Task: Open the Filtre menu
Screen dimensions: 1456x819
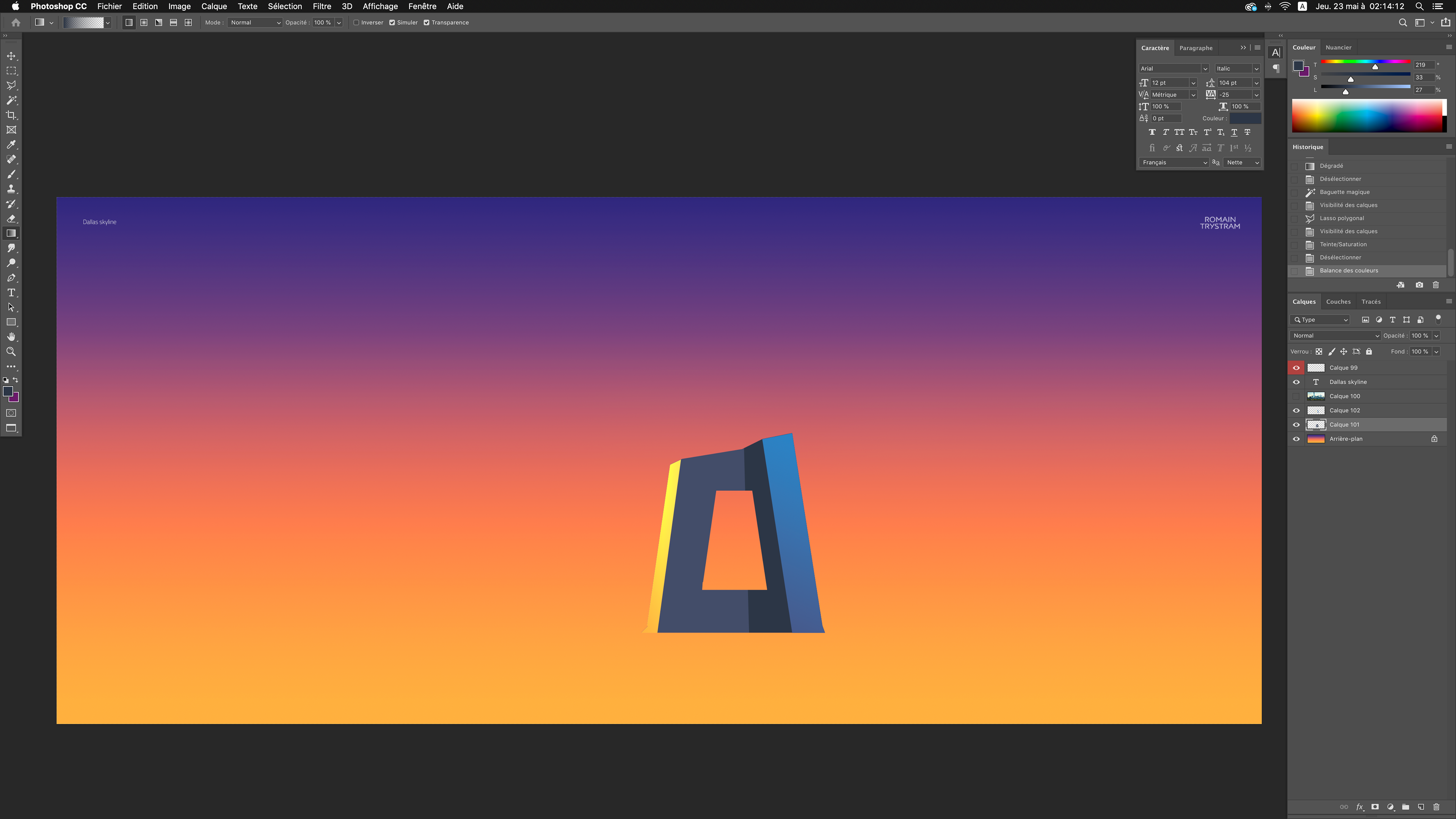Action: click(x=322, y=6)
